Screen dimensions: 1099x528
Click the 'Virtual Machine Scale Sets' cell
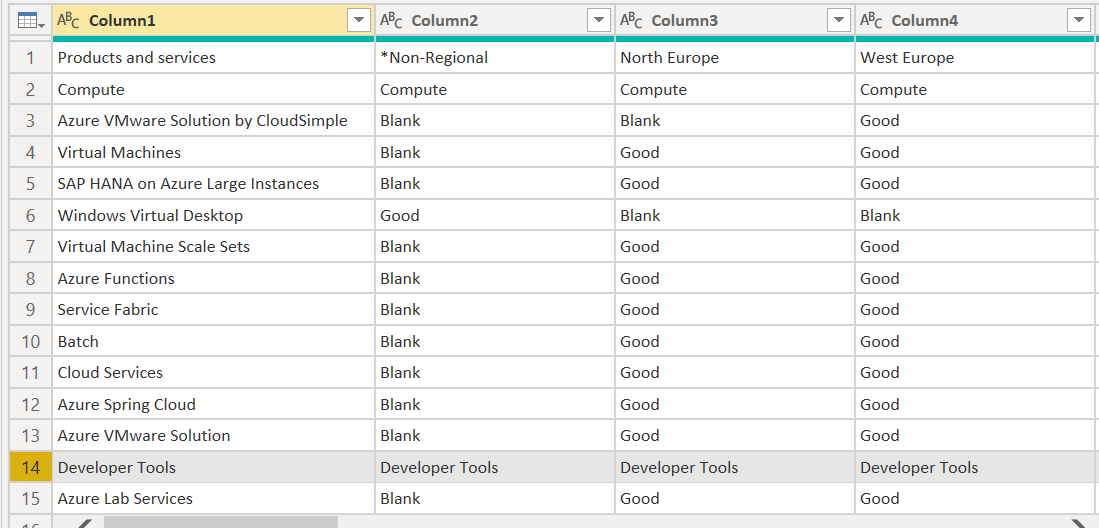coord(214,247)
